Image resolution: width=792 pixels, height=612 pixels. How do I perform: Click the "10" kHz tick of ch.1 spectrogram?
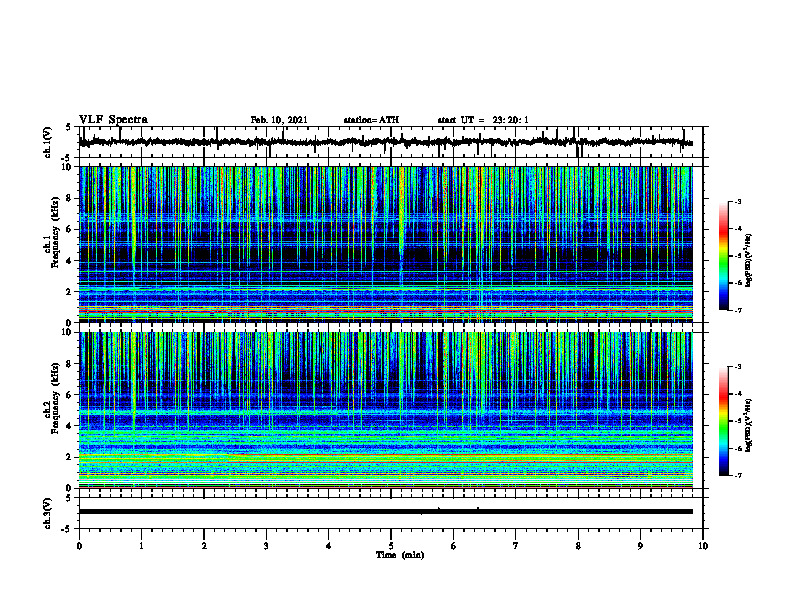(x=67, y=167)
